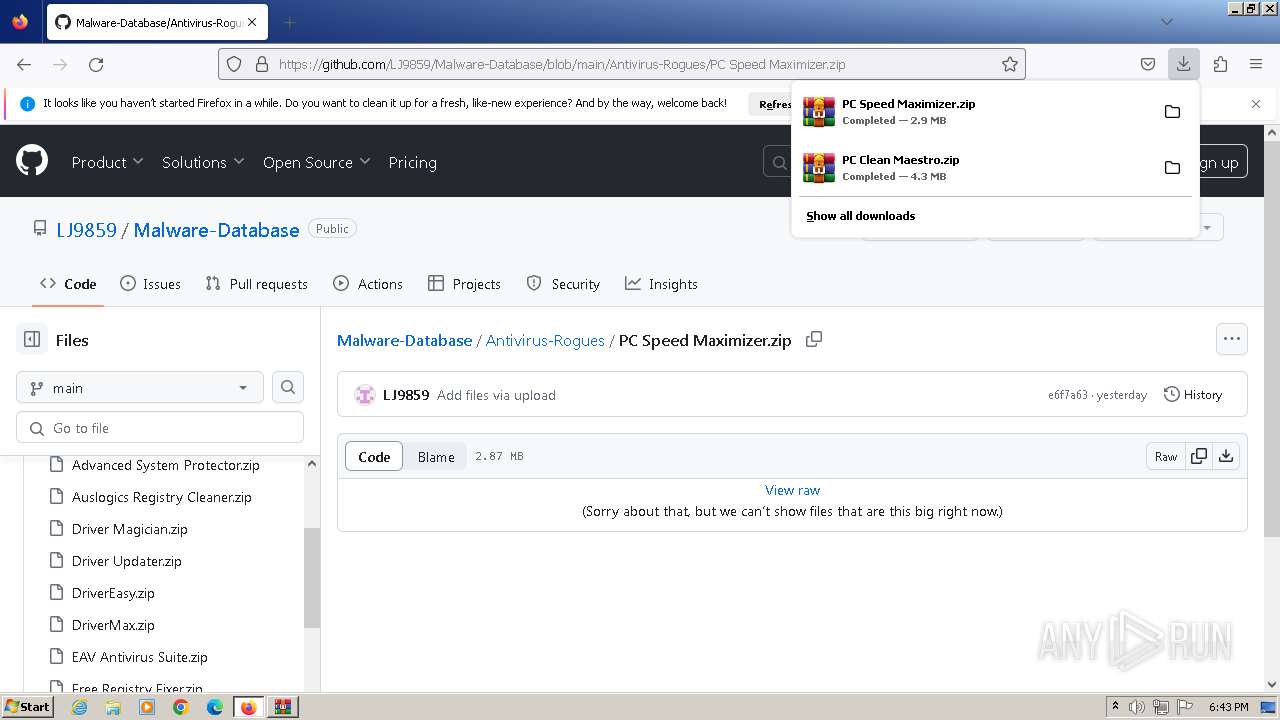The image size is (1280, 720).
Task: Dismiss the Firefox refresh notification bar
Action: click(1256, 104)
